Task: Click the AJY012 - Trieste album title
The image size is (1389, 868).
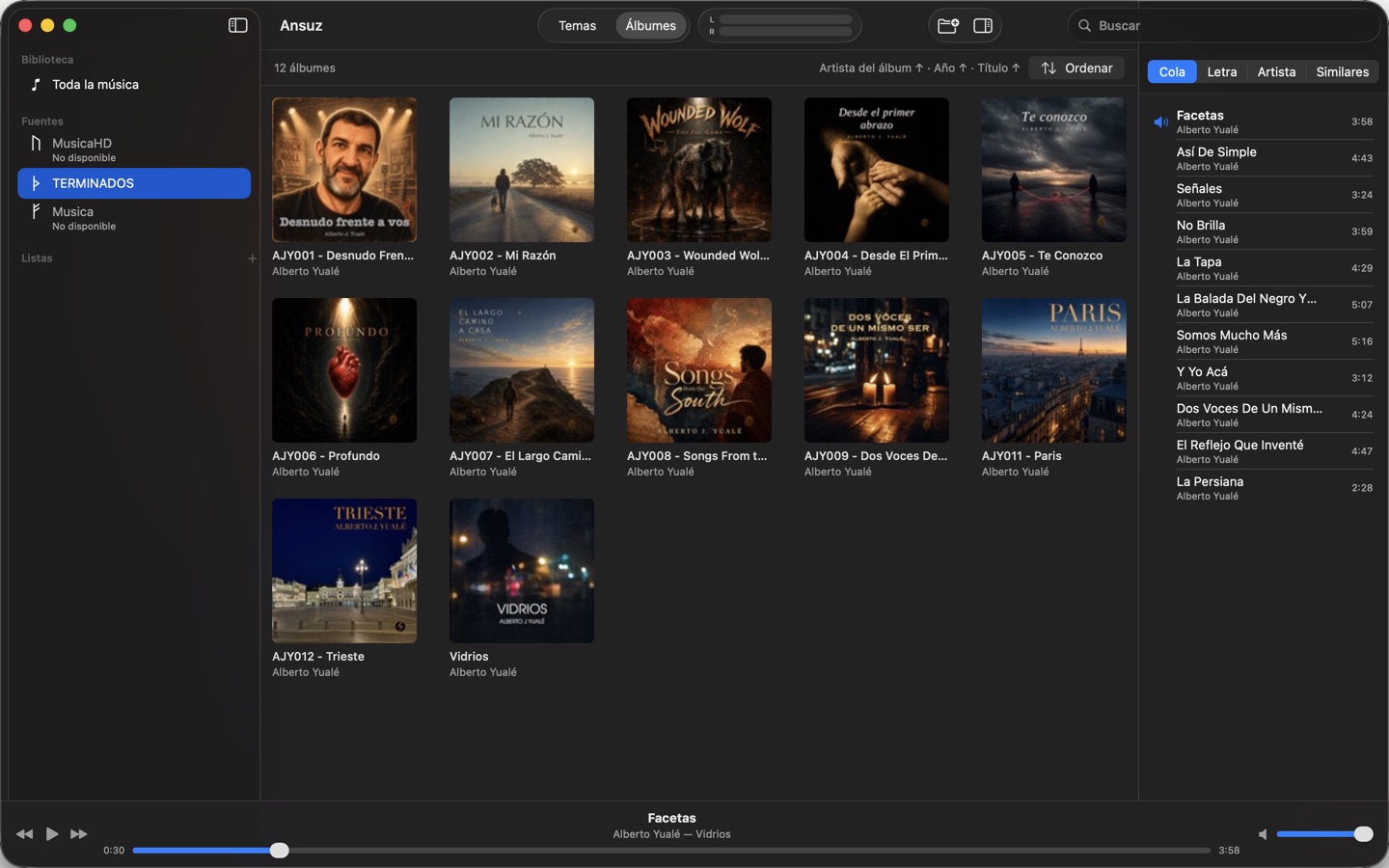Action: [x=318, y=657]
